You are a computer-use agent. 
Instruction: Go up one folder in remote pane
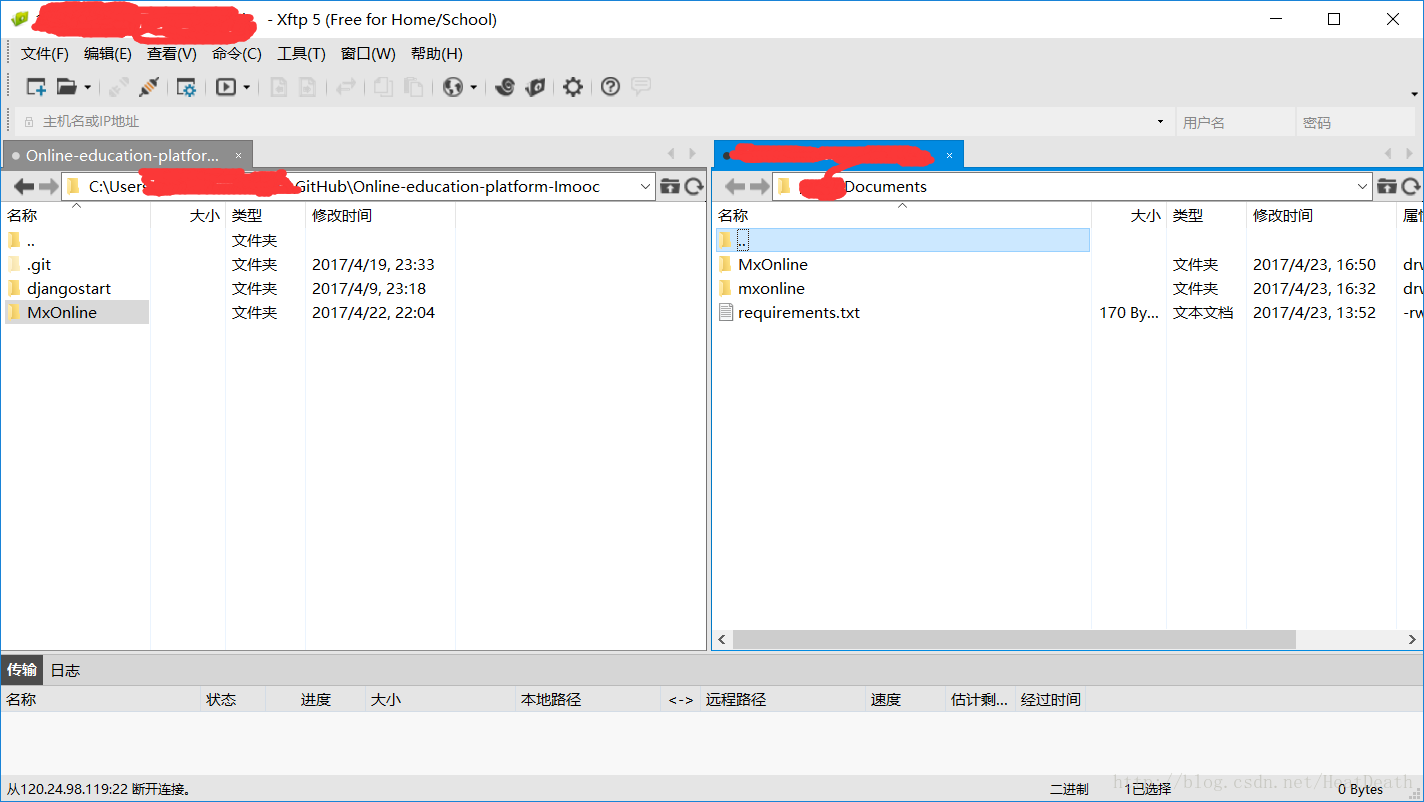[x=1387, y=187]
